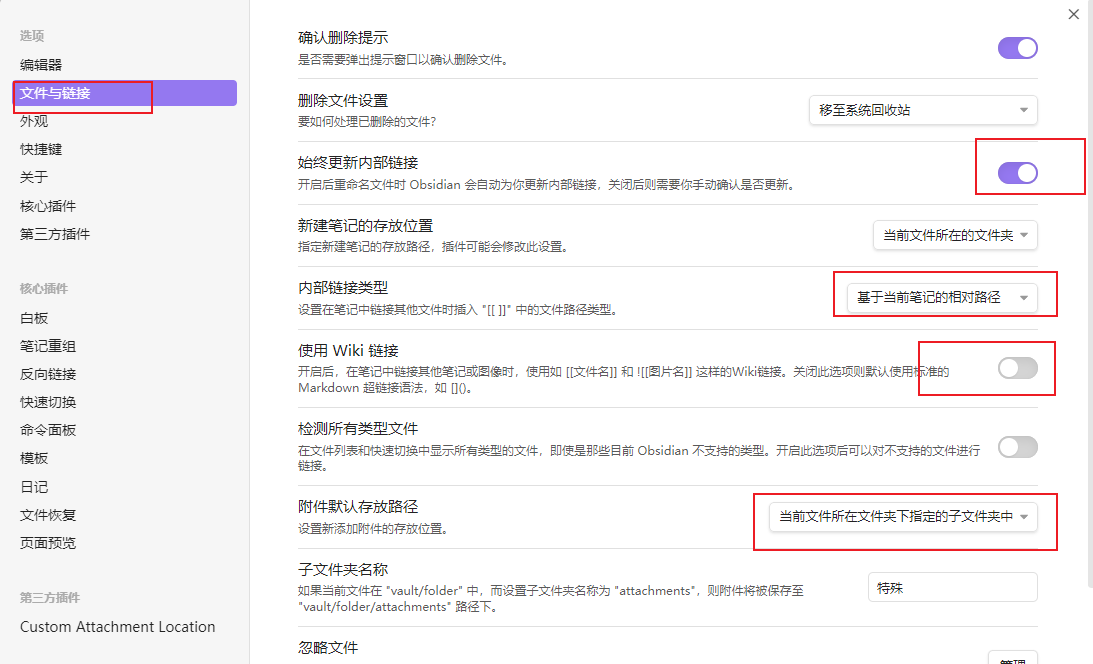1093x664 pixels.
Task: Open the 文件恢复 plugin settings
Action: point(48,515)
